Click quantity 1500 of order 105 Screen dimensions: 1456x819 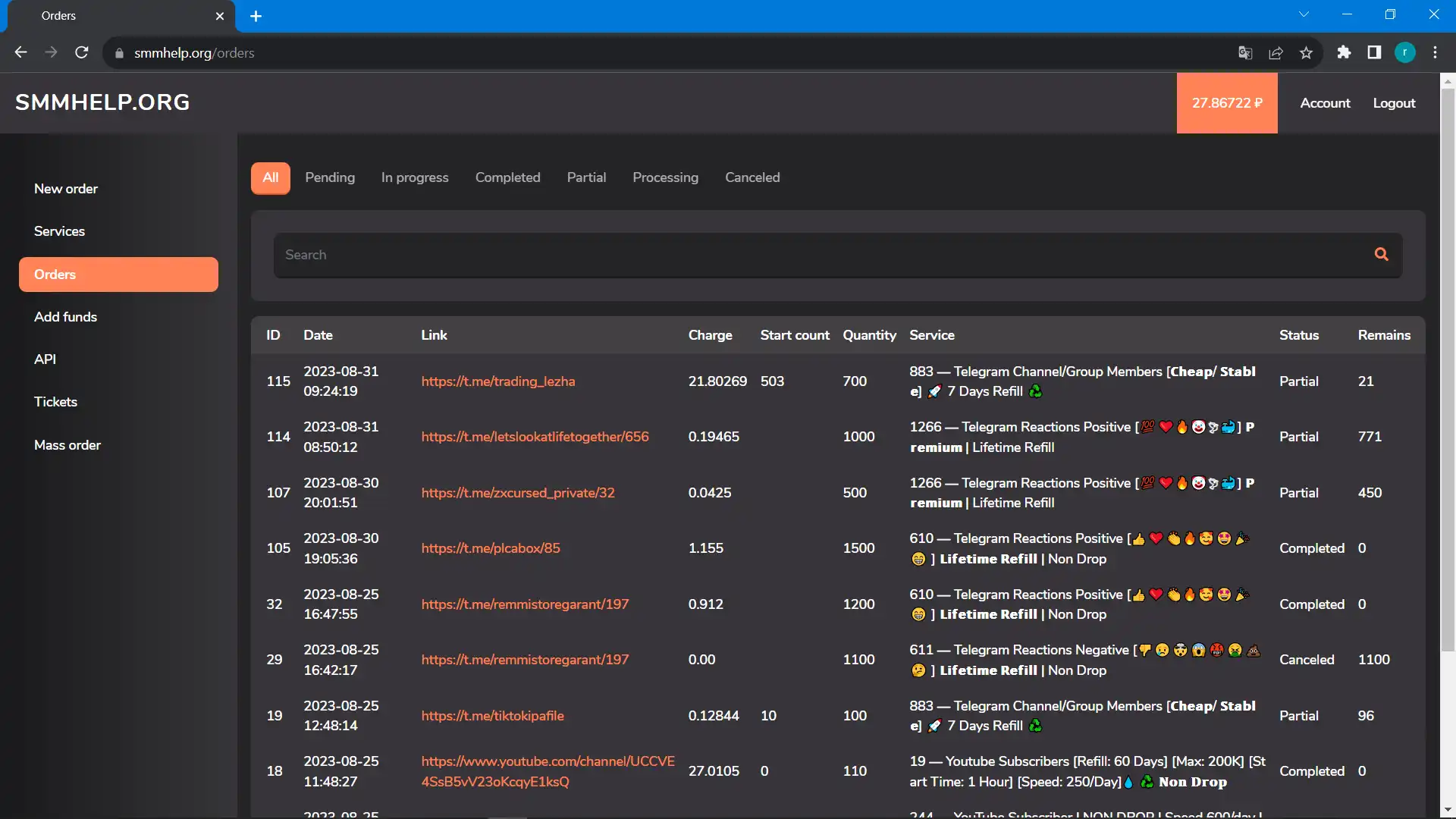pos(858,548)
